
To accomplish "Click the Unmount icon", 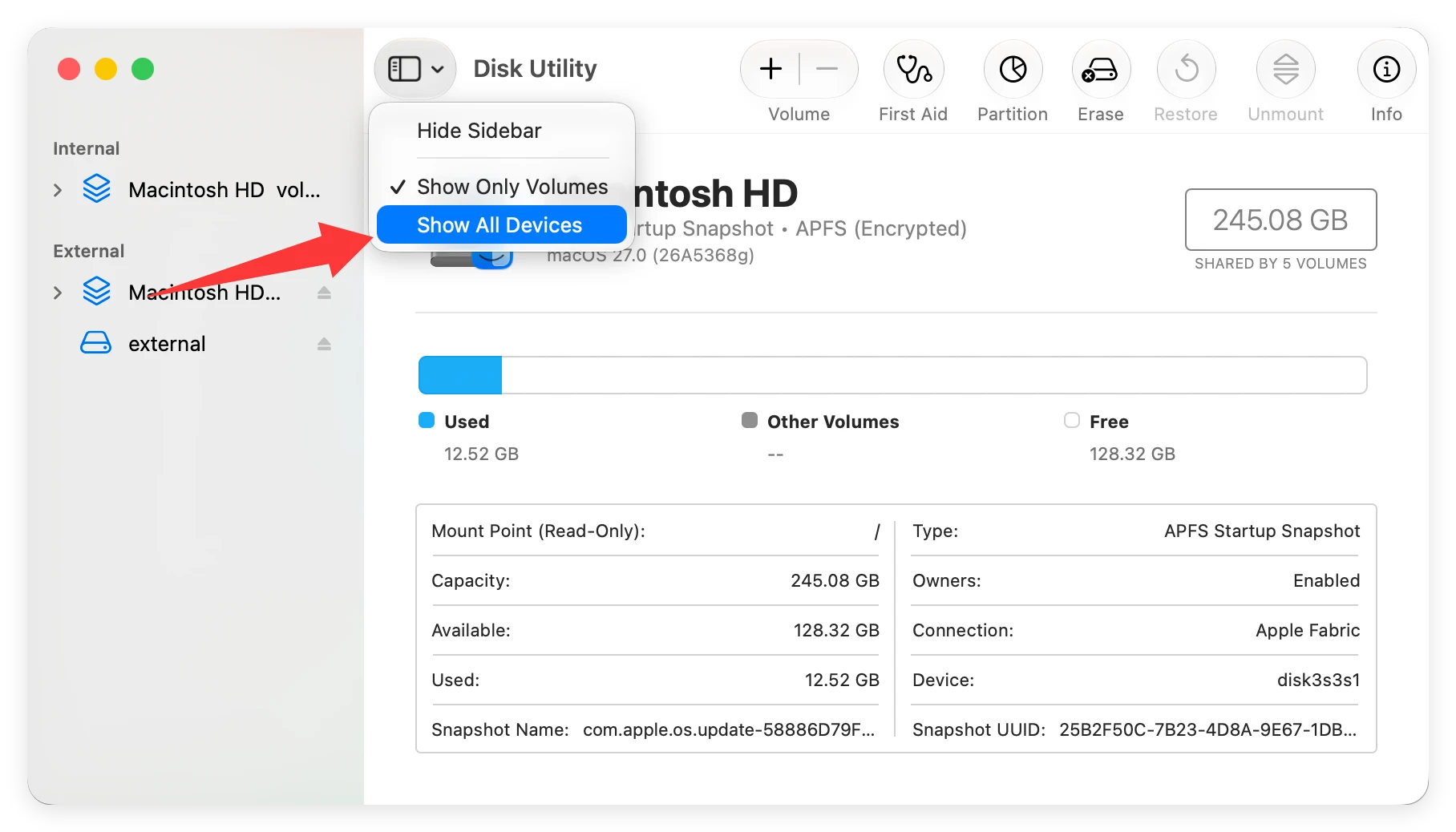I will pos(1285,69).
